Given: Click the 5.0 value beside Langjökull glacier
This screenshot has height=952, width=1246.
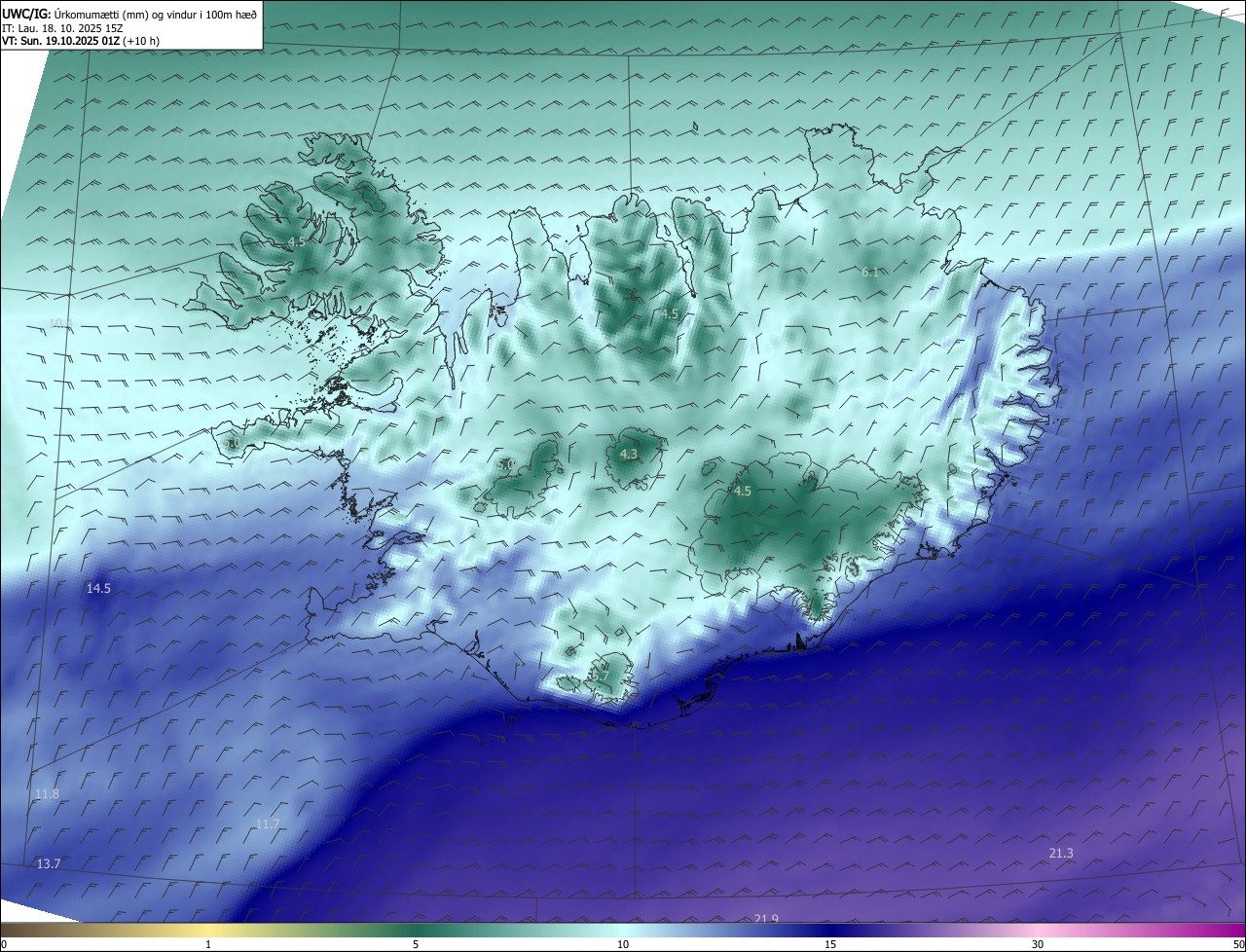Looking at the screenshot, I should (x=506, y=465).
